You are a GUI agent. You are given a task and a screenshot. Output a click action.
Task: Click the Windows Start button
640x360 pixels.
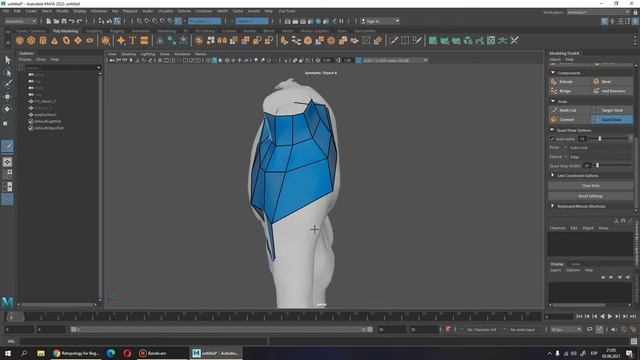8,353
